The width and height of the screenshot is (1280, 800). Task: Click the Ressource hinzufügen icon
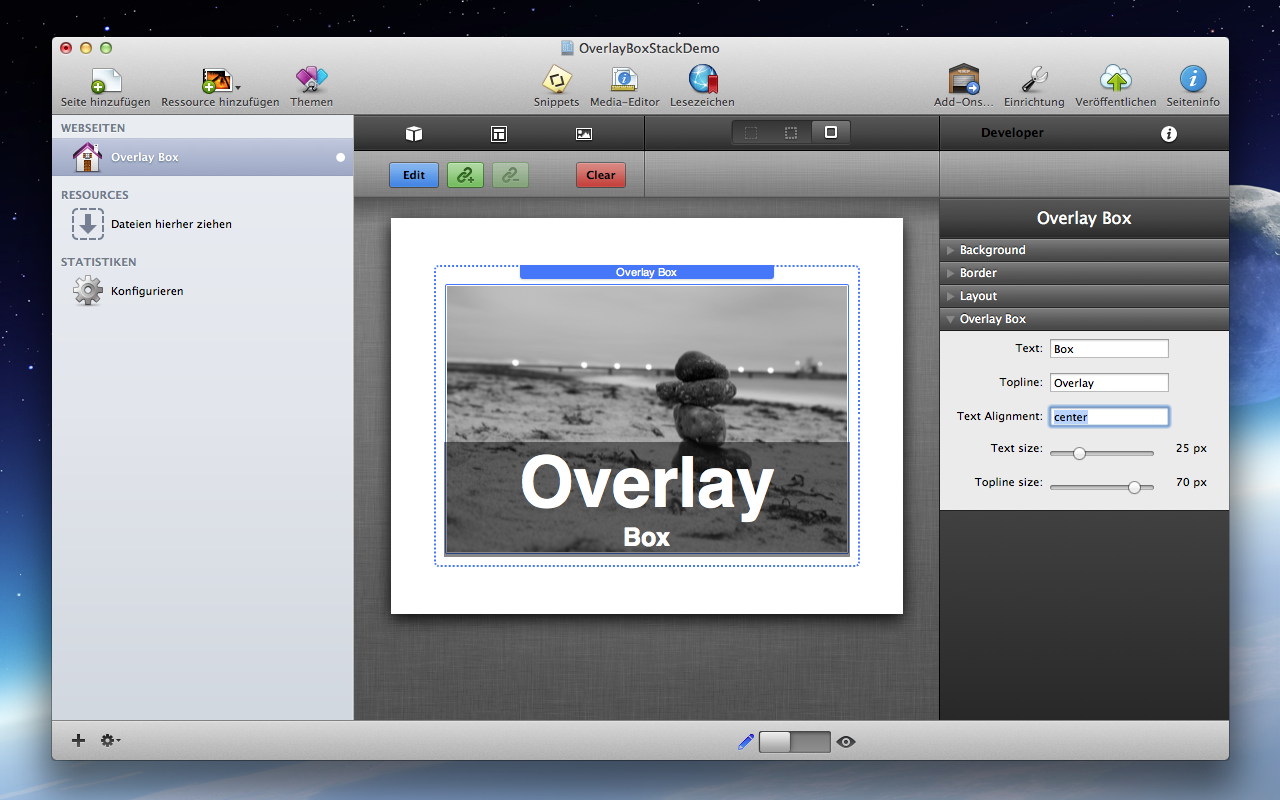(x=217, y=80)
